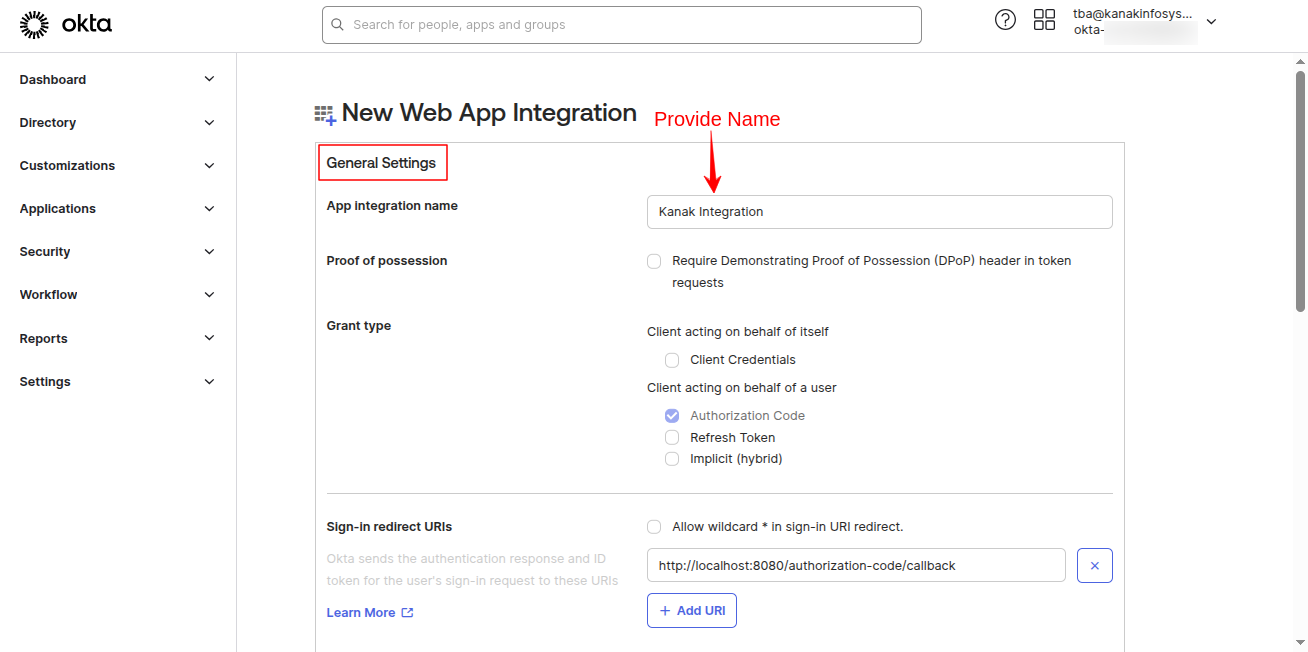Click the search magnifier icon

pyautogui.click(x=337, y=24)
